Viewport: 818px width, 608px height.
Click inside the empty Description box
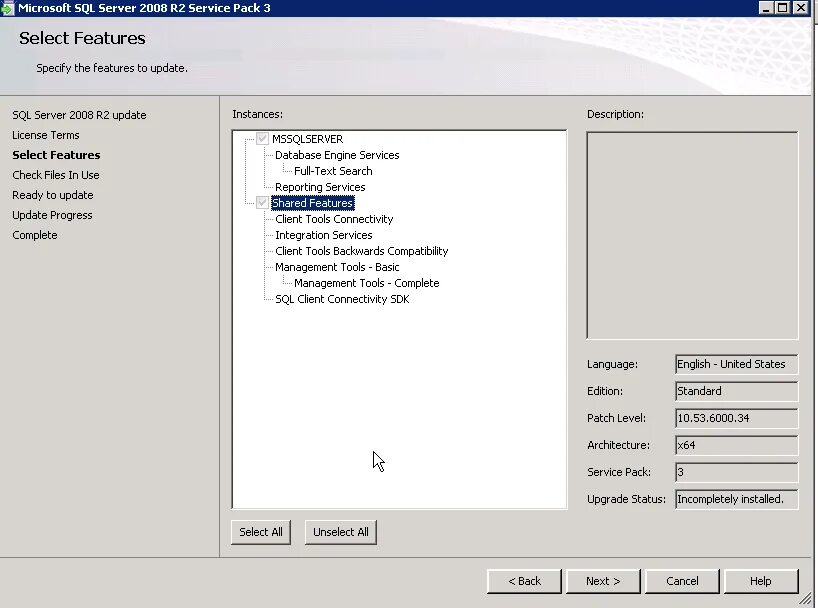[x=692, y=235]
